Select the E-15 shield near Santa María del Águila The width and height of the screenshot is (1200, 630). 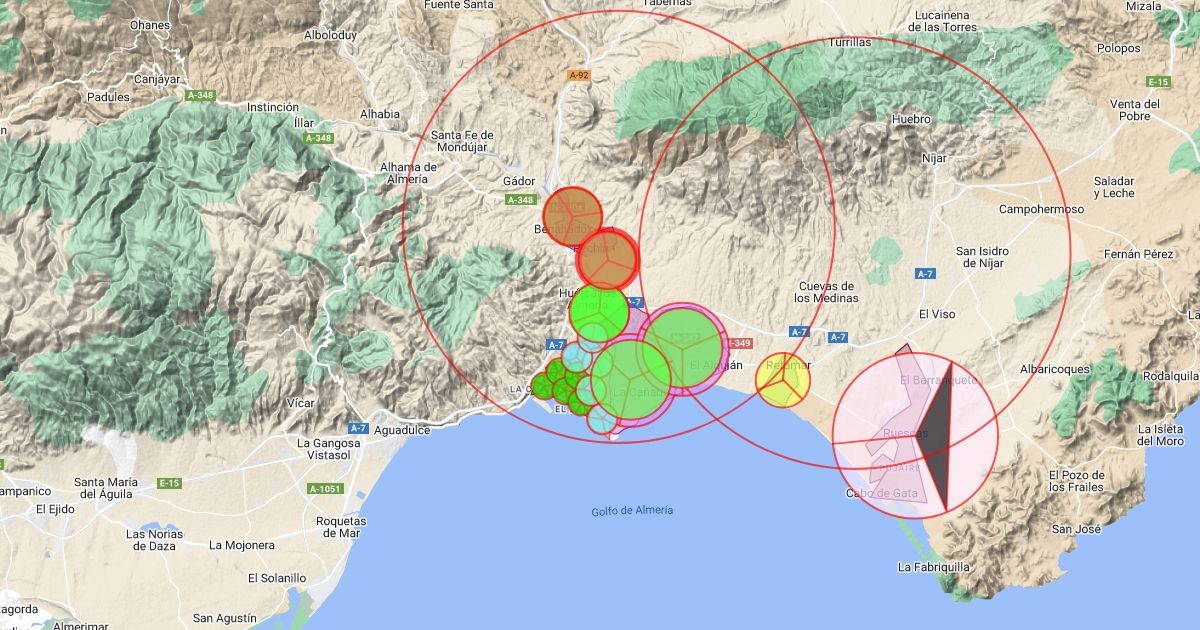click(168, 484)
